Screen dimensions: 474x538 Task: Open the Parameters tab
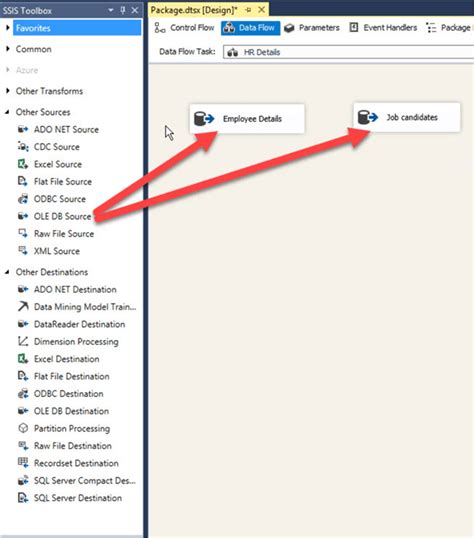pyautogui.click(x=312, y=27)
